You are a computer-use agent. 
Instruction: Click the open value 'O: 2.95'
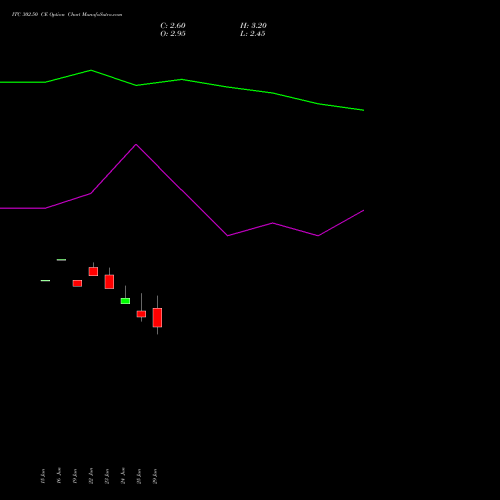[173, 34]
